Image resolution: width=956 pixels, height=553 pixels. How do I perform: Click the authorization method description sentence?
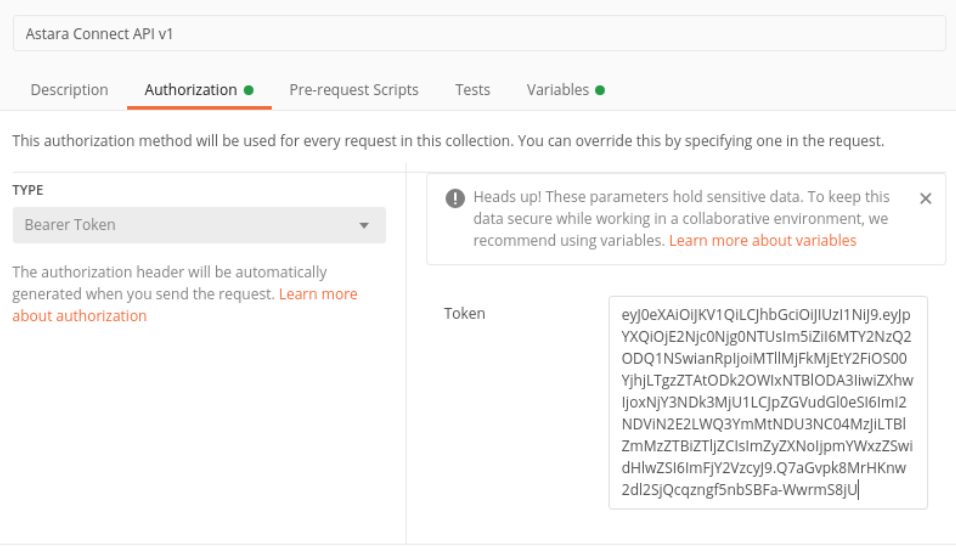[448, 141]
